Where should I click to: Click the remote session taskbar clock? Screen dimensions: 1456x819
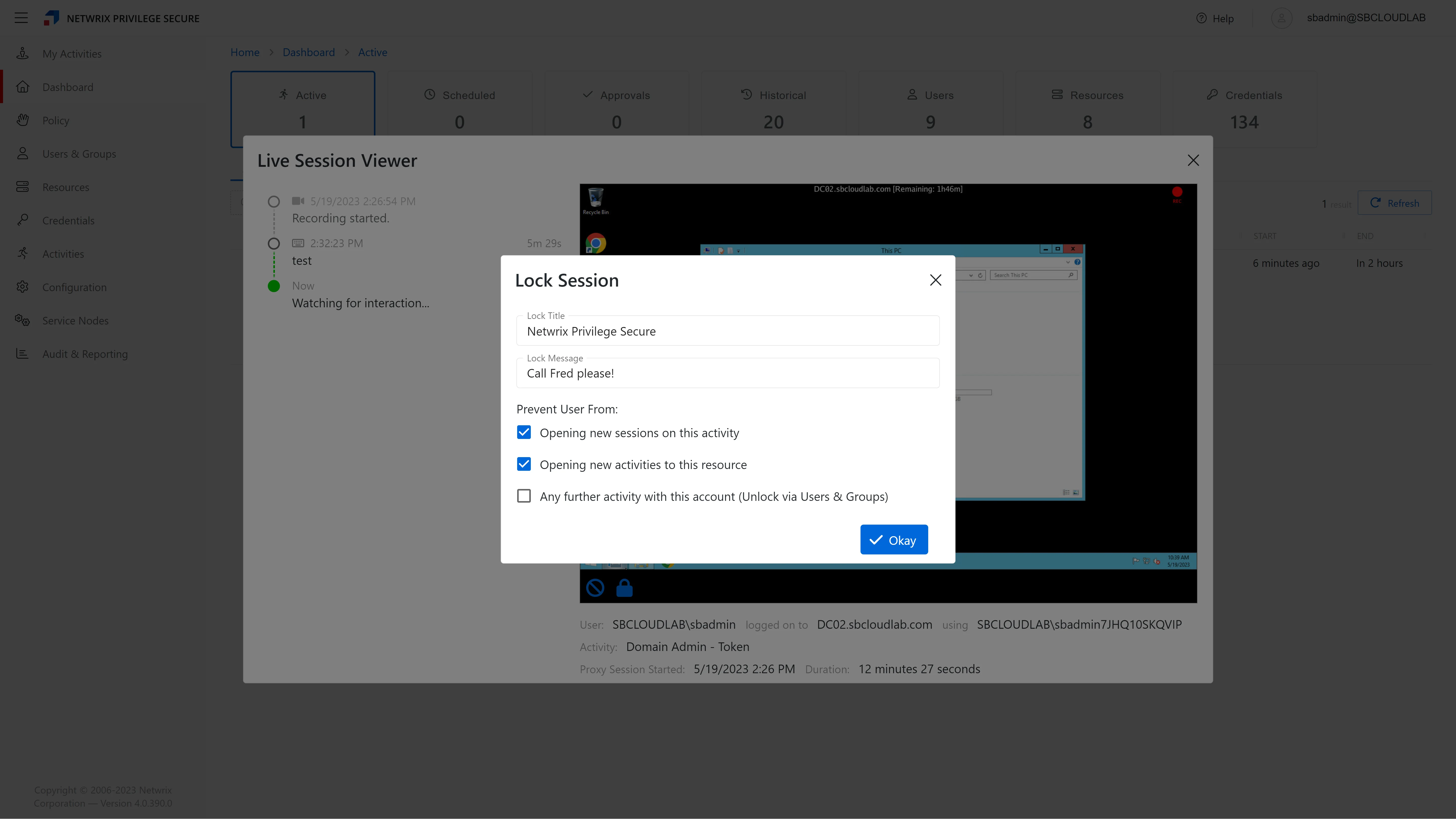click(x=1179, y=561)
